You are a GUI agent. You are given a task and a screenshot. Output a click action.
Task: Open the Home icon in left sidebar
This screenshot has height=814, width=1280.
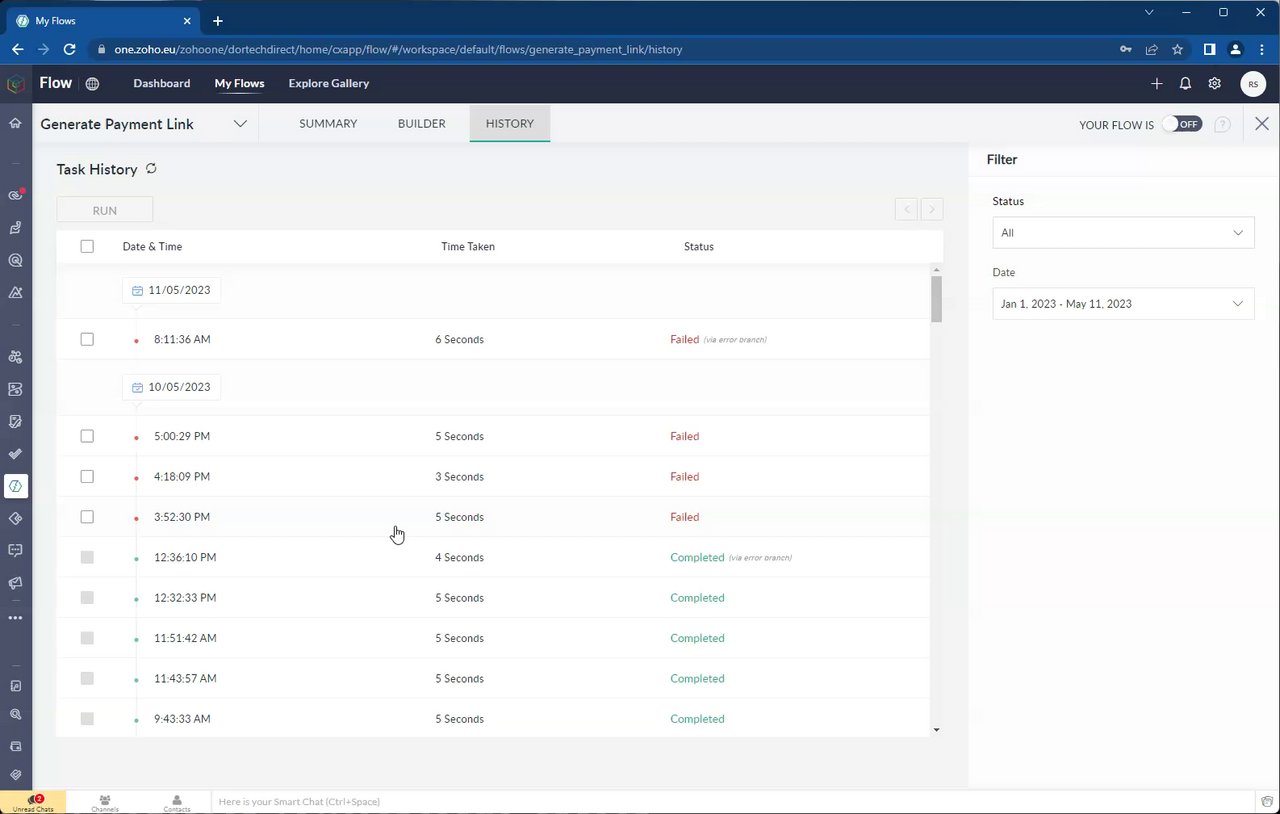(x=15, y=123)
